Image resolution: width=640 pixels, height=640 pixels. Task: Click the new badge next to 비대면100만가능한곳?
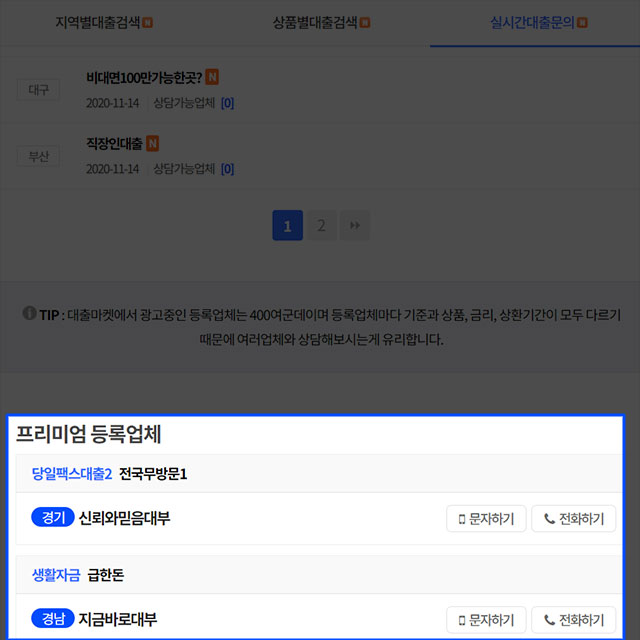pos(212,78)
